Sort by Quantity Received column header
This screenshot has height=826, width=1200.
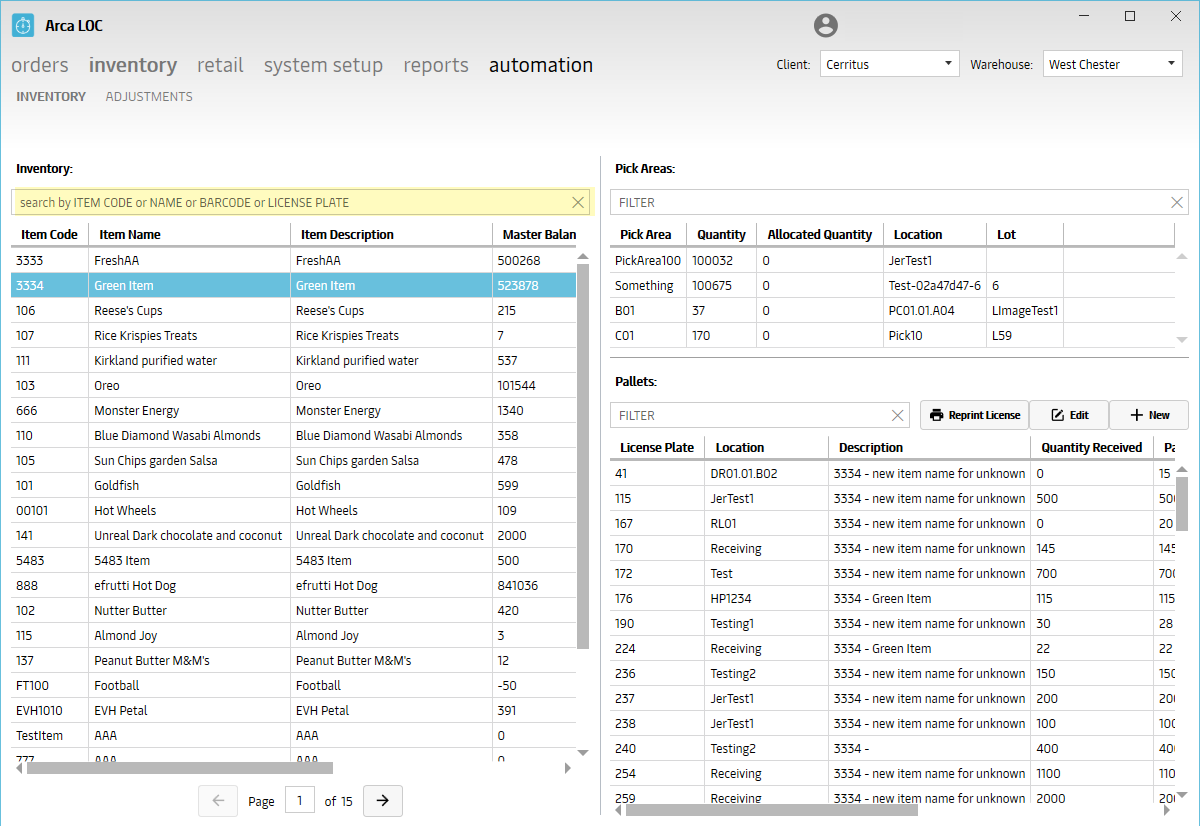tap(1092, 448)
